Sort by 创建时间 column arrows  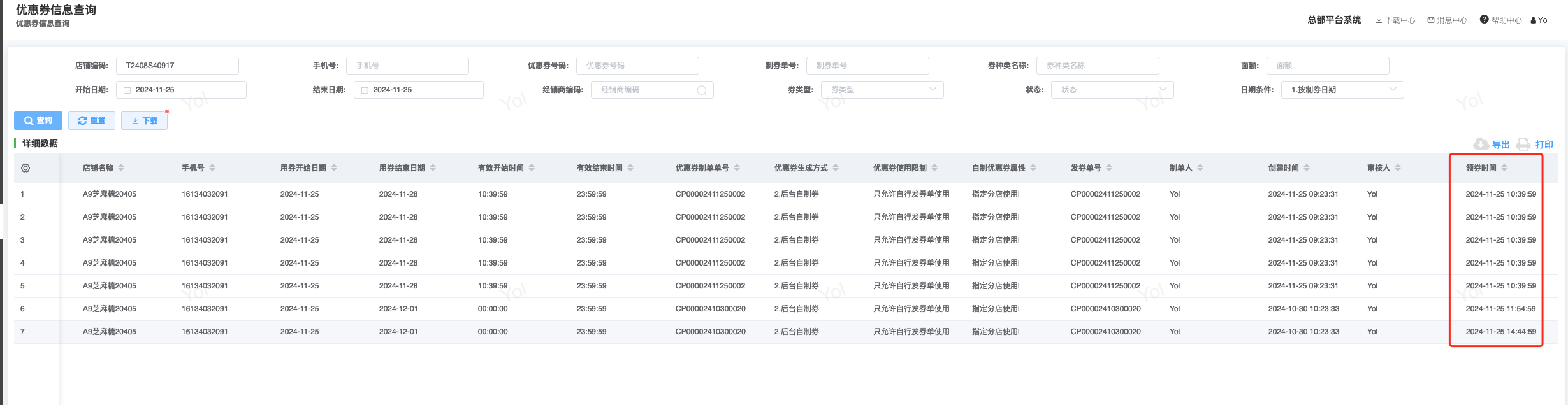click(x=1307, y=168)
